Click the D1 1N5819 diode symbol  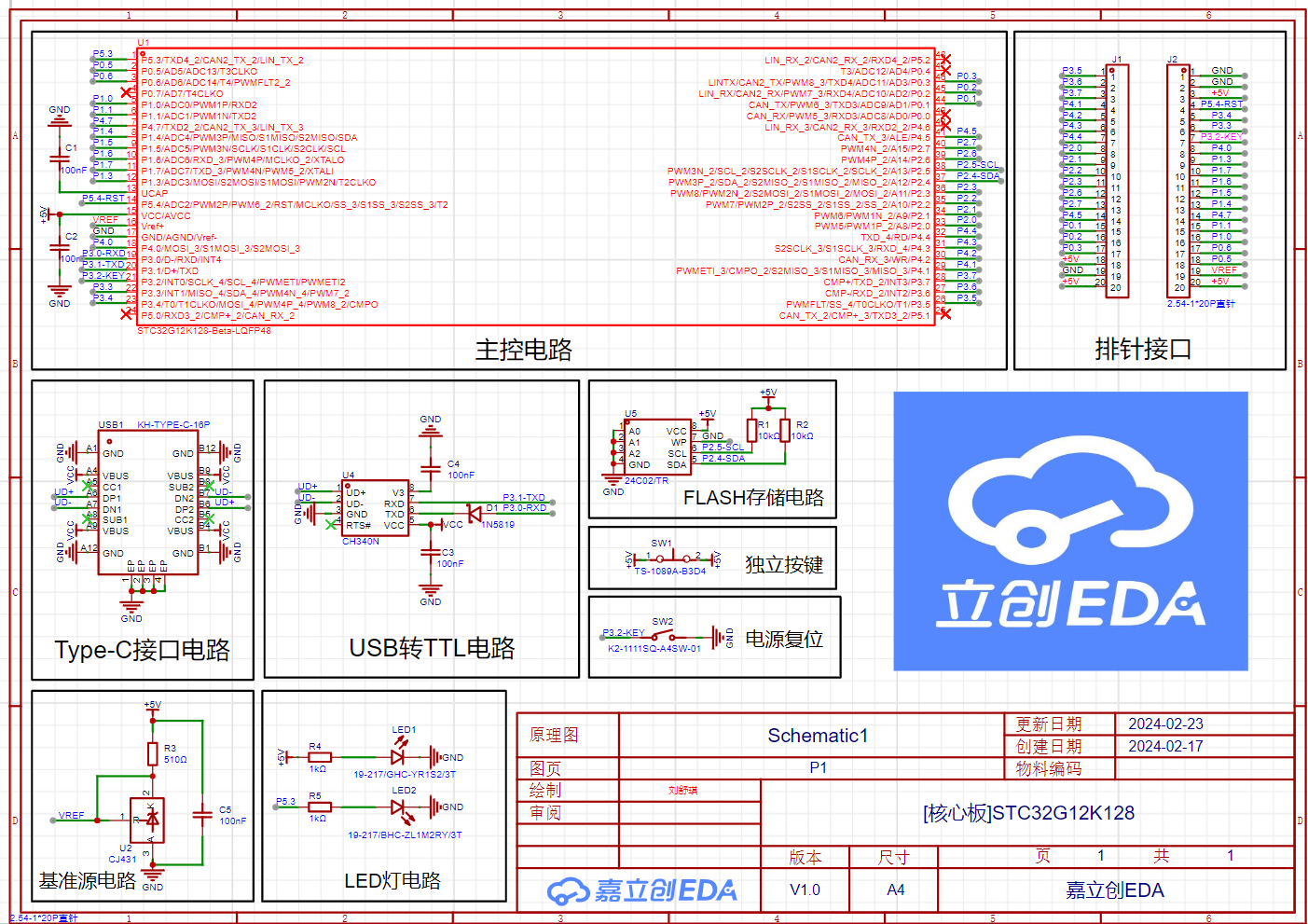point(475,513)
